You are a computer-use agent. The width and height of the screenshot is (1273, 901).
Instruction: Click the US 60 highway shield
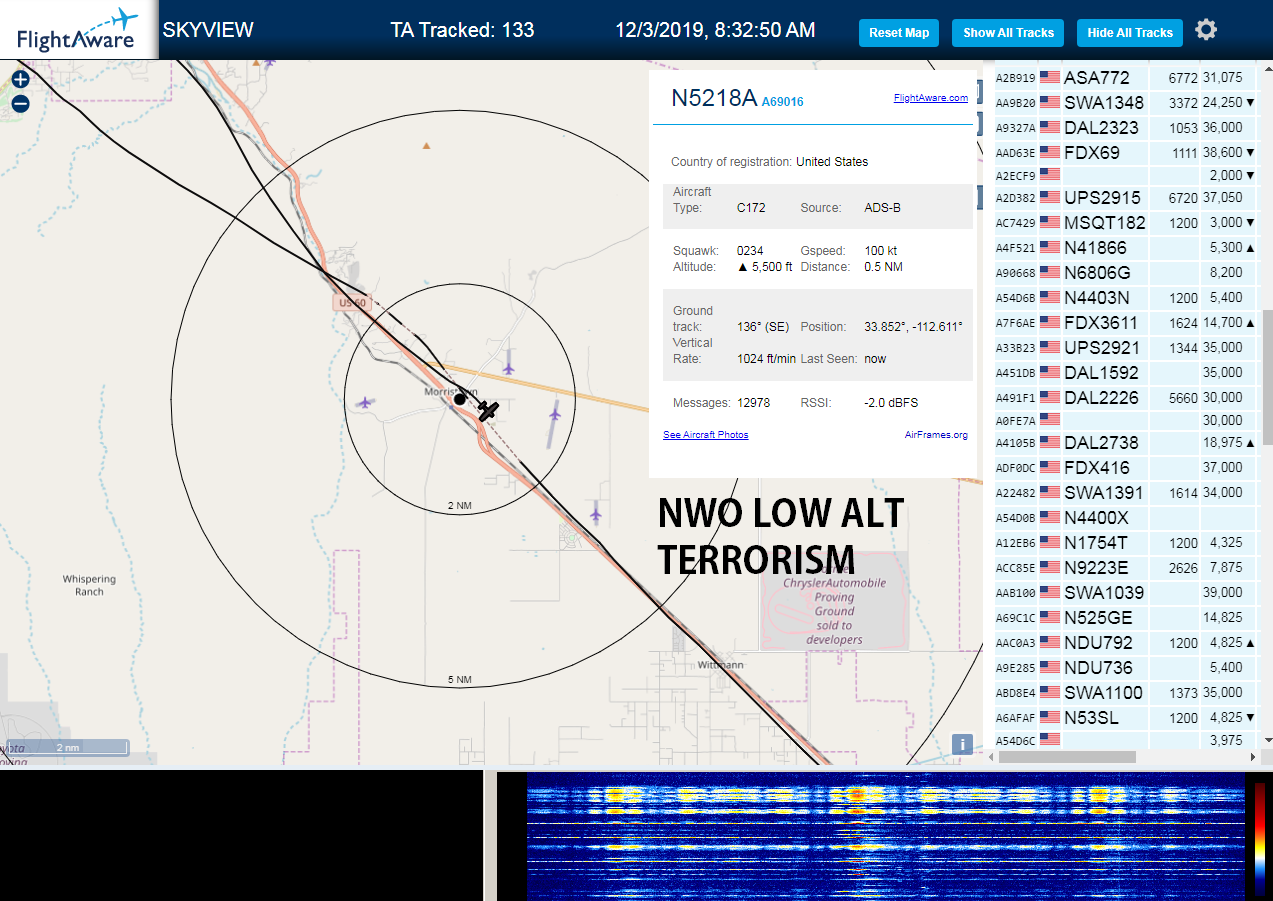pyautogui.click(x=351, y=302)
